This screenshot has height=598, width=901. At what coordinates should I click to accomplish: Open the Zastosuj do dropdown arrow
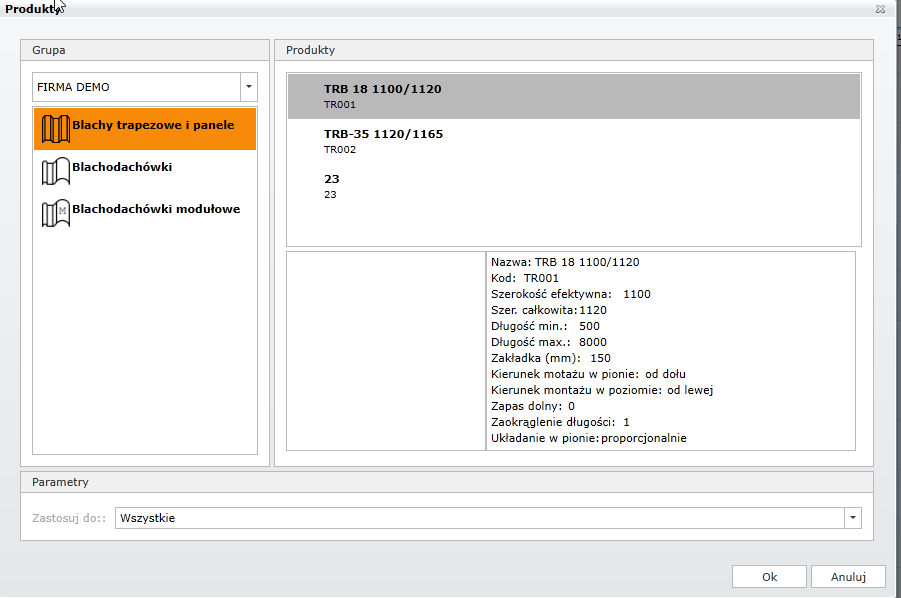pyautogui.click(x=852, y=518)
